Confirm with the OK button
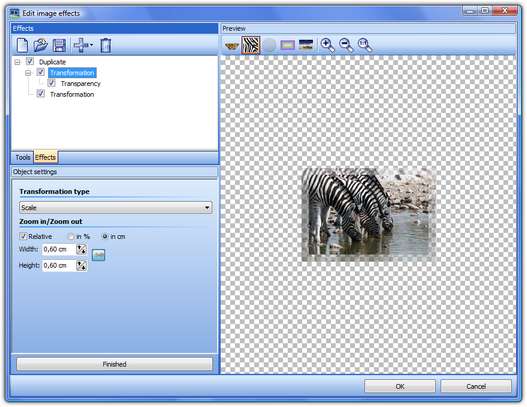 [x=400, y=386]
